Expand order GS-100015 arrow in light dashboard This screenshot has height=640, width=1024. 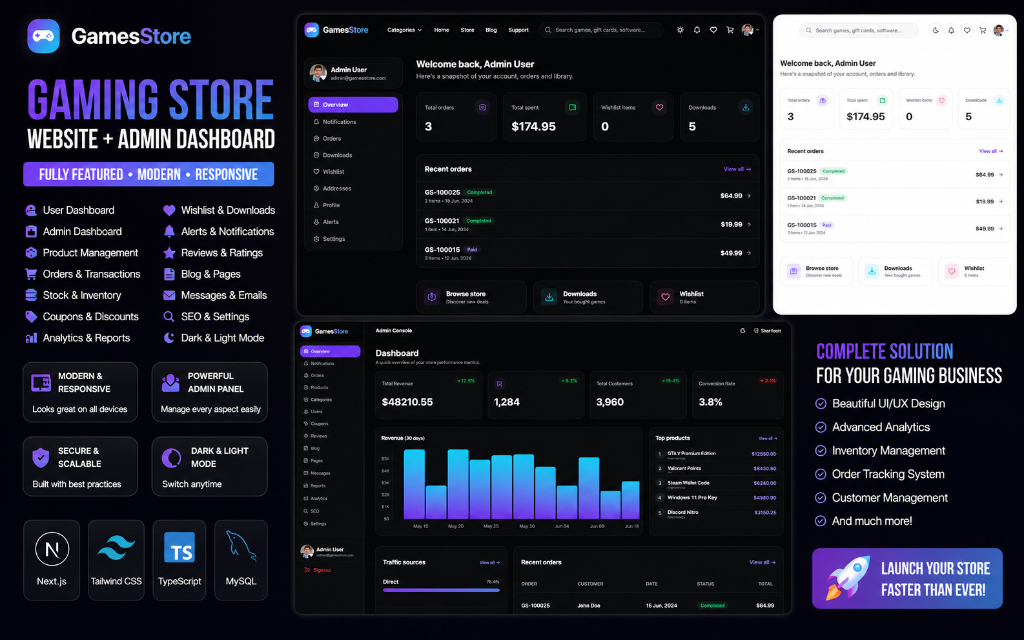pyautogui.click(x=1001, y=229)
